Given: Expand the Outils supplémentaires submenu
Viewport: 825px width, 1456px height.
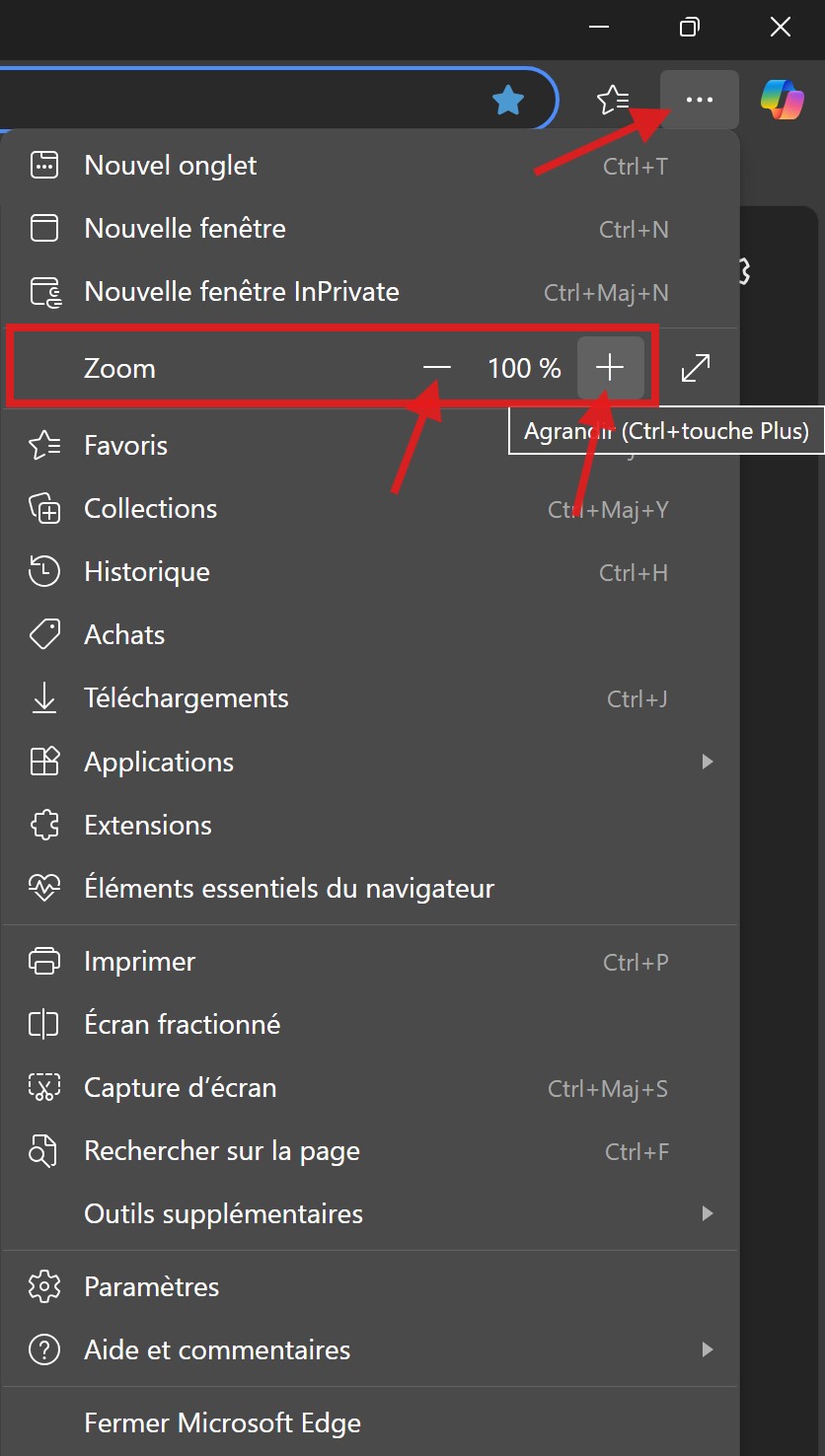Looking at the screenshot, I should pos(707,1214).
